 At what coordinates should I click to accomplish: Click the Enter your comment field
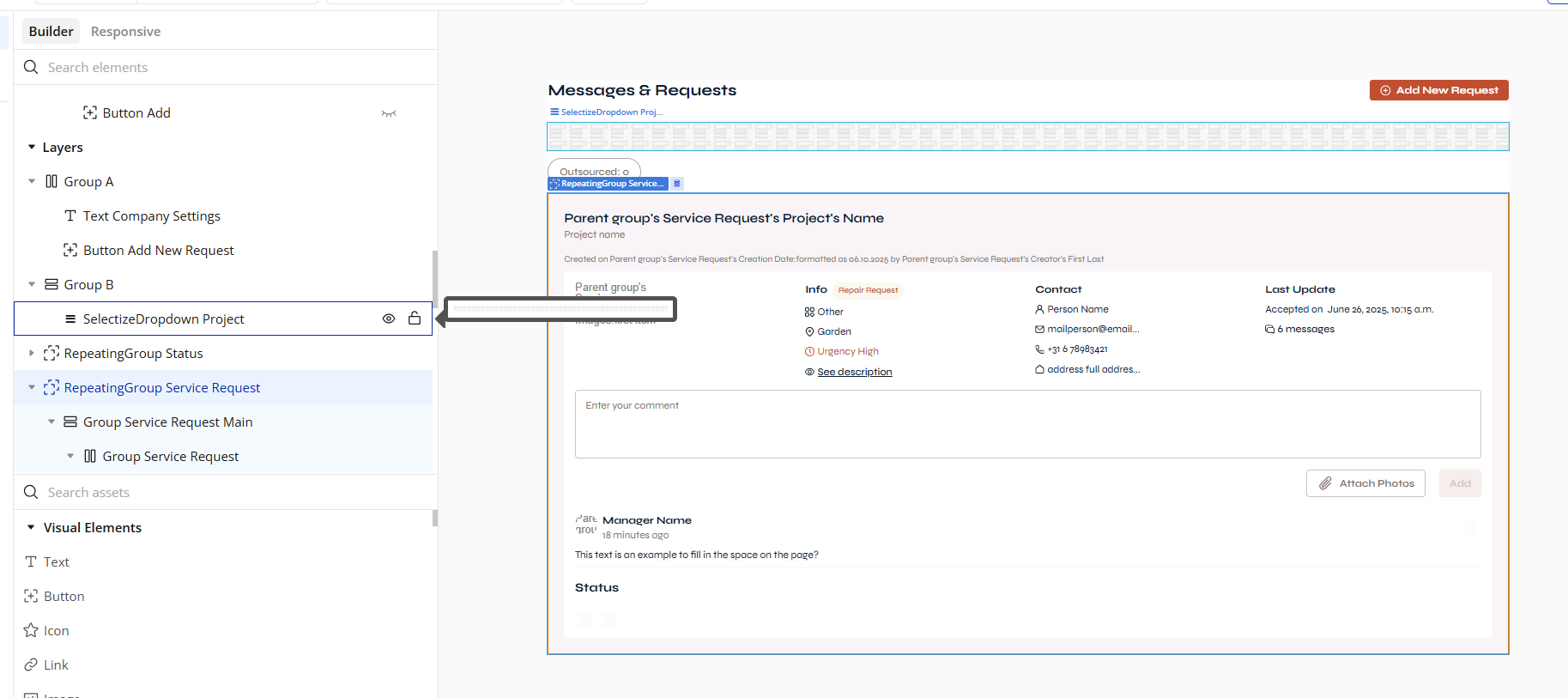1027,423
